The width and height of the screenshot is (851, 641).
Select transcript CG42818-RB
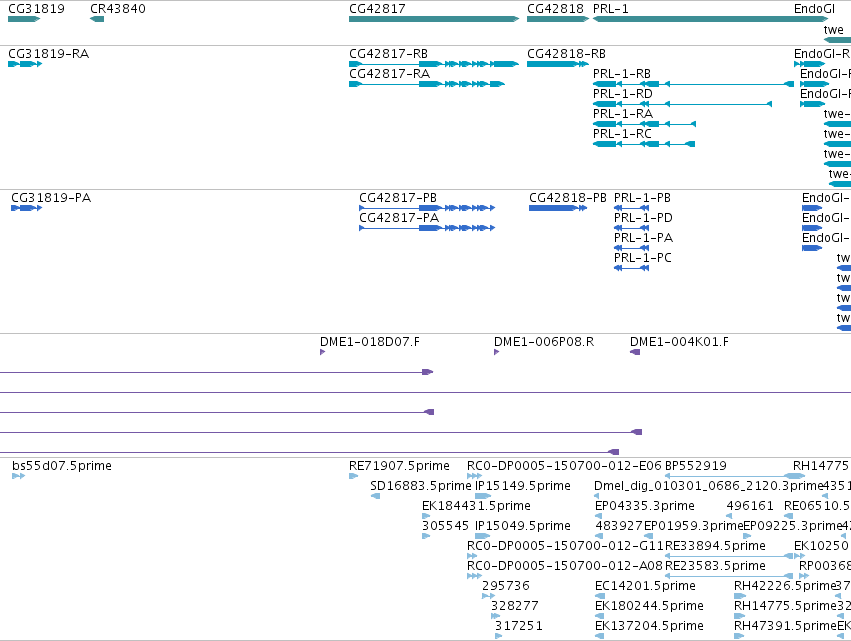click(x=558, y=64)
